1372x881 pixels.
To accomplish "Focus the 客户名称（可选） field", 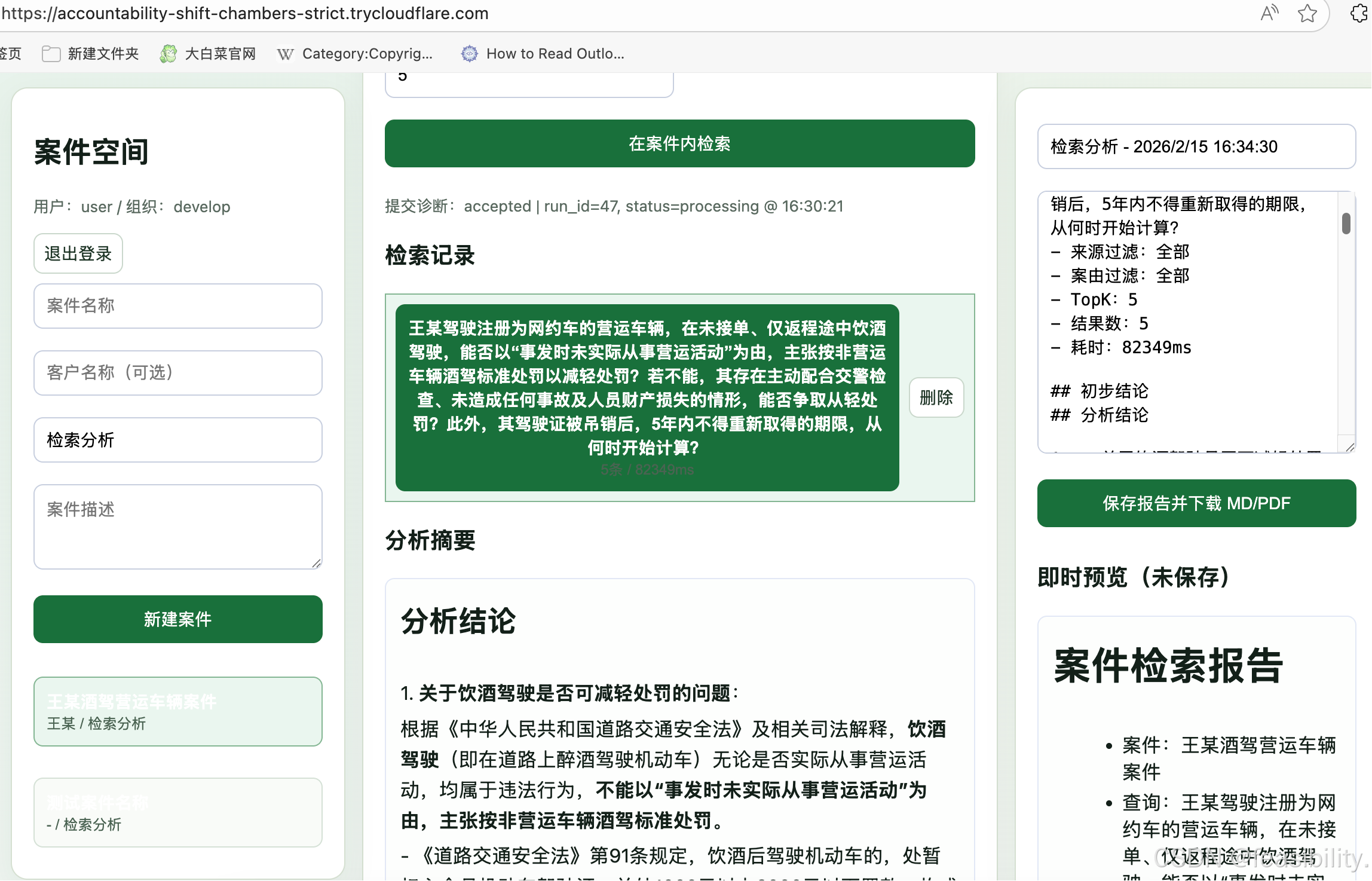I will click(177, 373).
